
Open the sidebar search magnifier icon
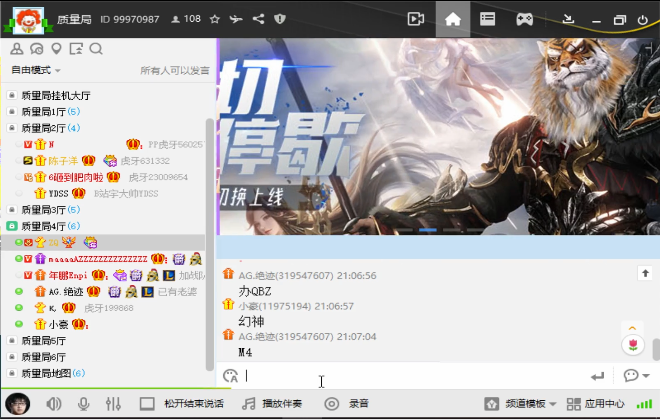point(96,49)
